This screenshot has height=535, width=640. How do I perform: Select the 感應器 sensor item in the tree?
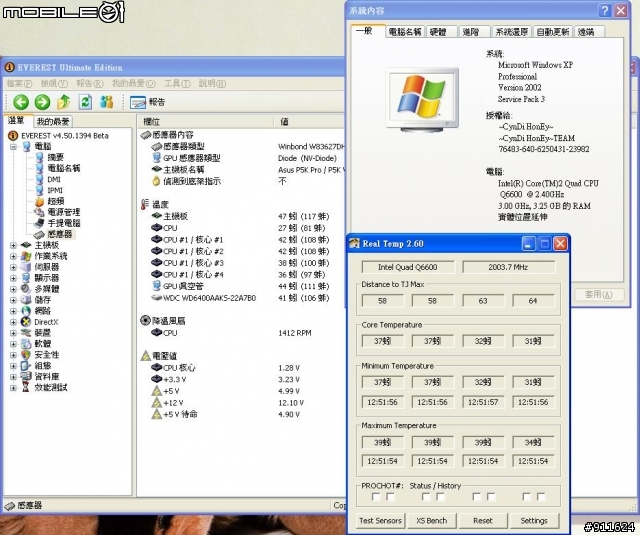pos(60,234)
